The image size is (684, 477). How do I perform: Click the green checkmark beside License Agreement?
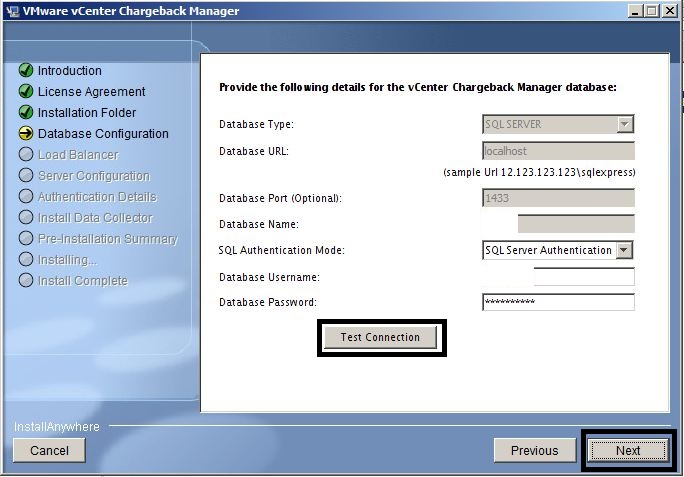[x=26, y=92]
